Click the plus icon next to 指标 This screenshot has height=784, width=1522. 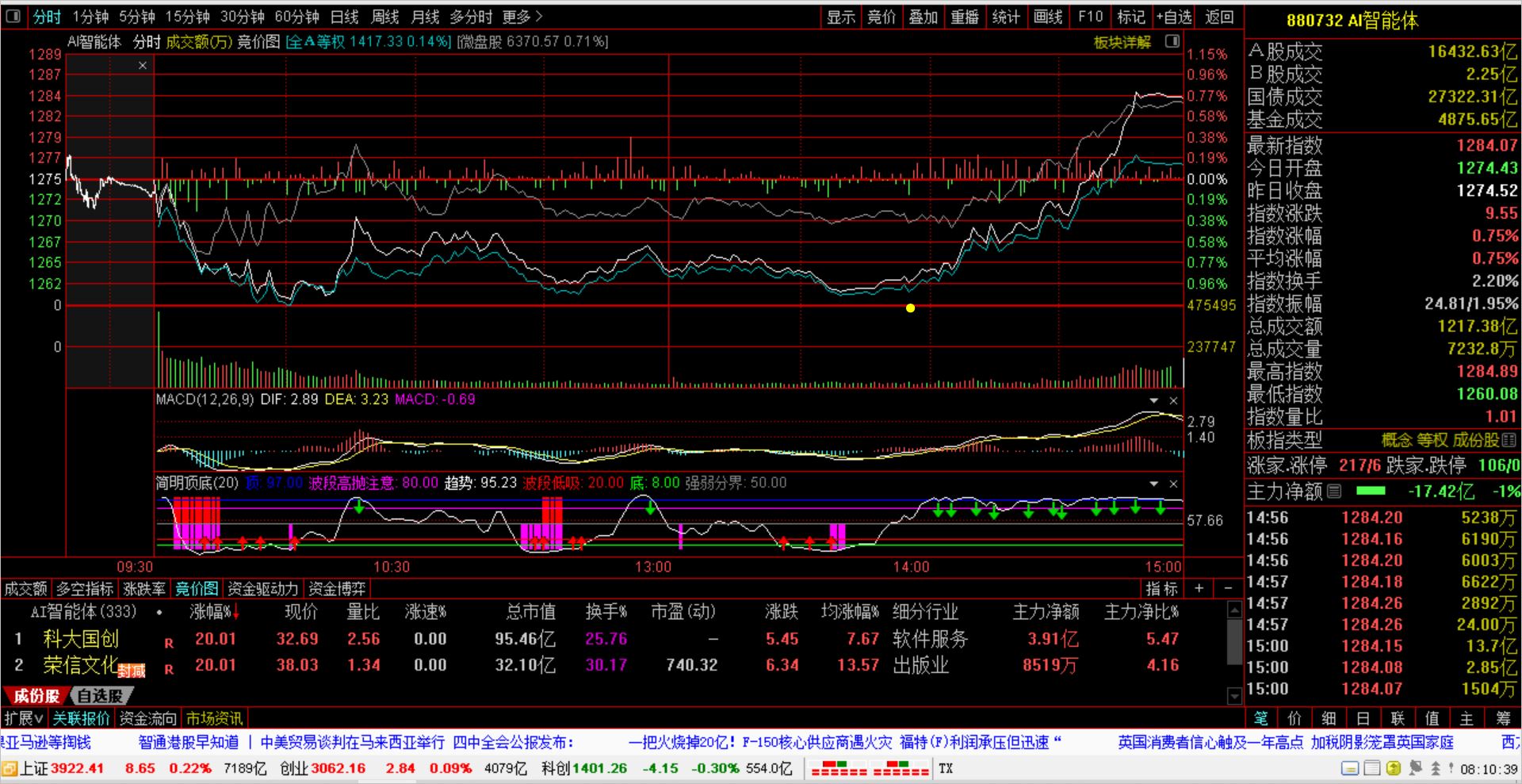pos(1199,588)
